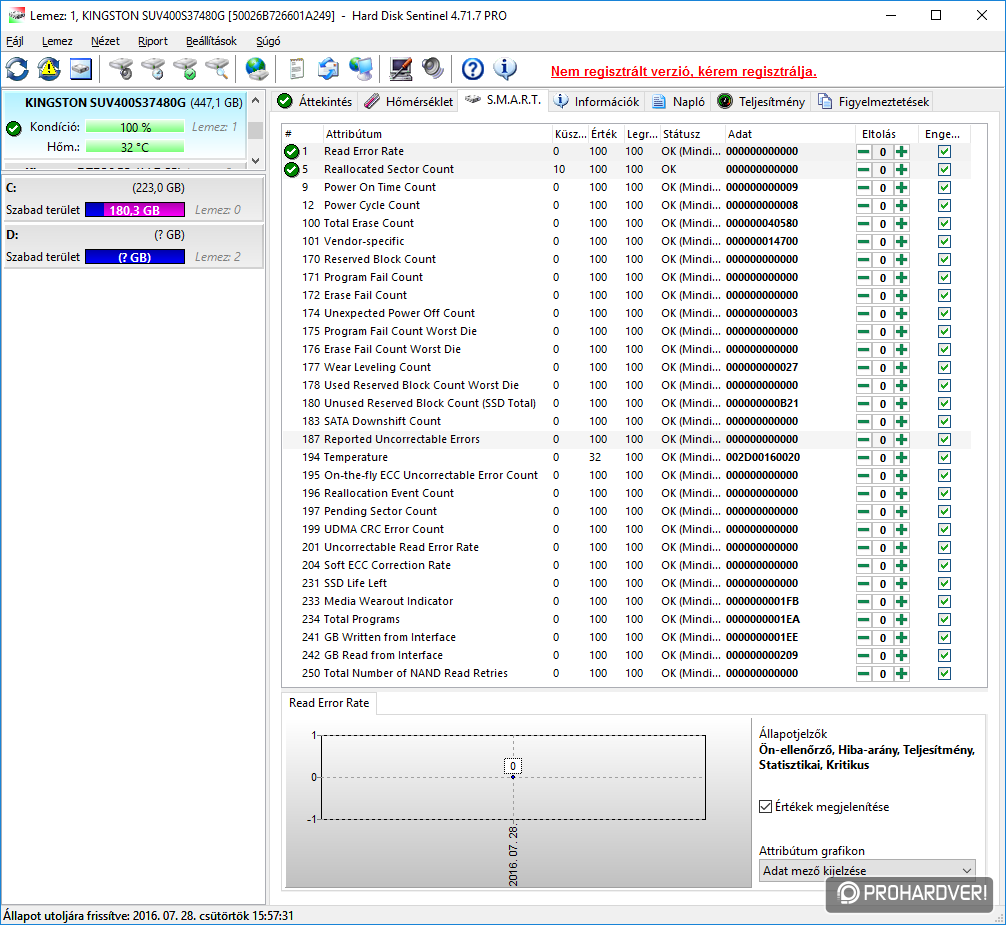Click the blue info bubble icon
1006x925 pixels.
pos(505,69)
